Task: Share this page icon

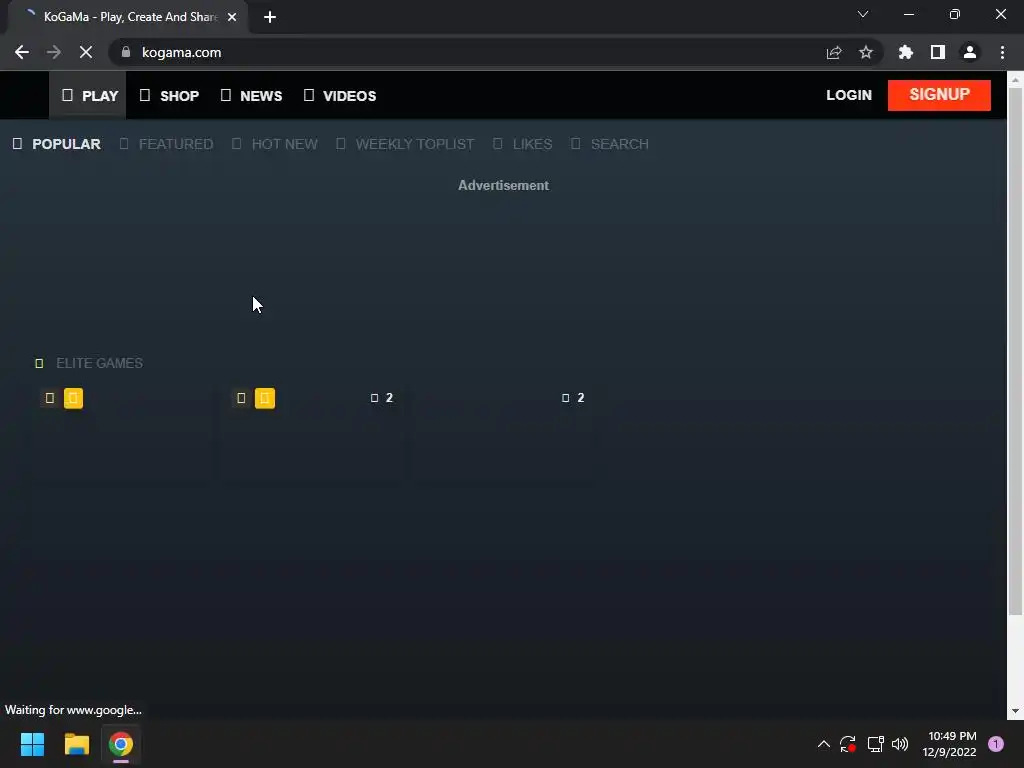Action: (x=833, y=52)
